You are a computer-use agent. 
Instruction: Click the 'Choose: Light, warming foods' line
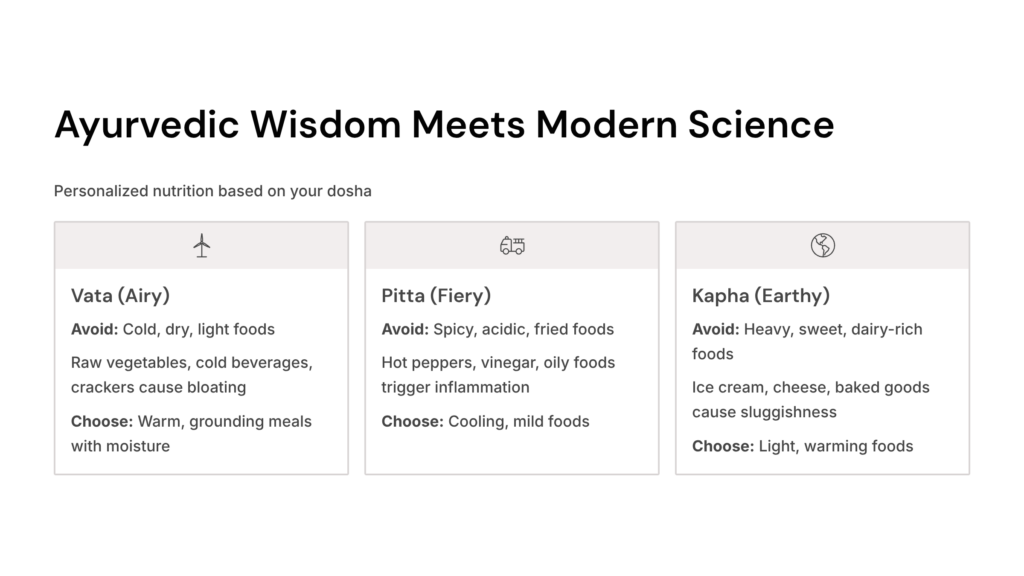pyautogui.click(x=802, y=446)
